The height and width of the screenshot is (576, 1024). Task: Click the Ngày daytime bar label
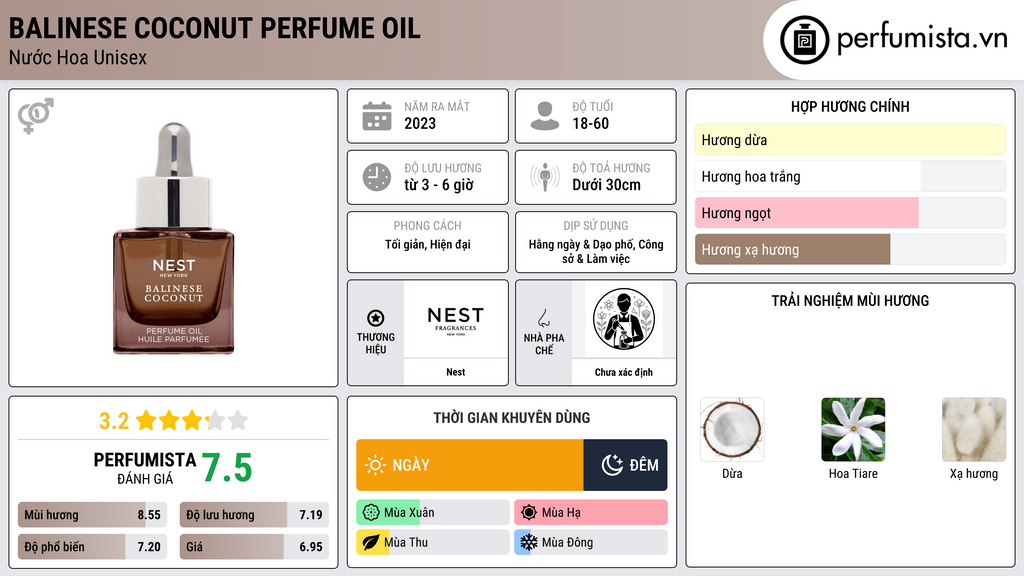pyautogui.click(x=411, y=465)
